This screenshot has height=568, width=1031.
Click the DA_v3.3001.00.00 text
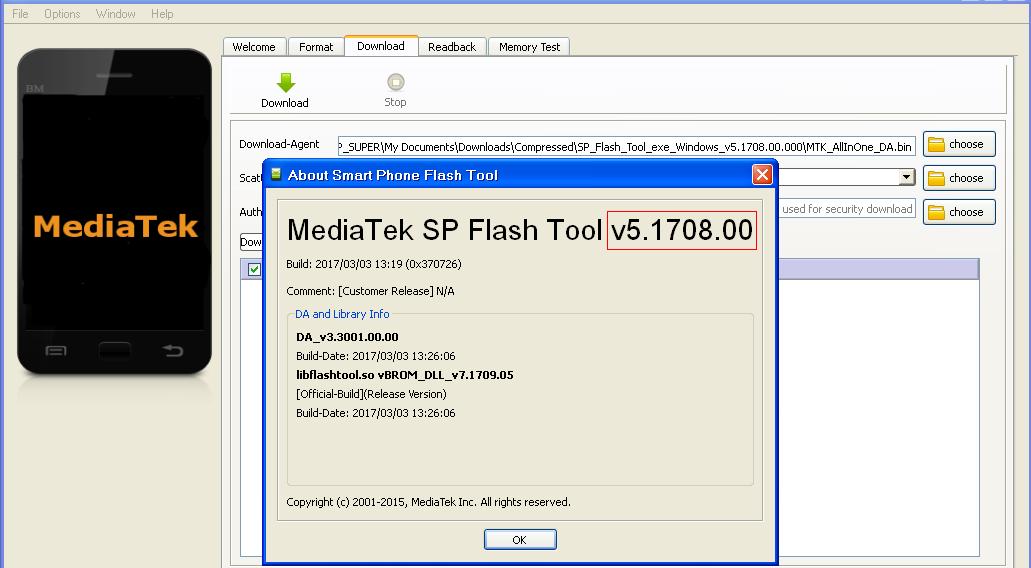click(x=347, y=337)
